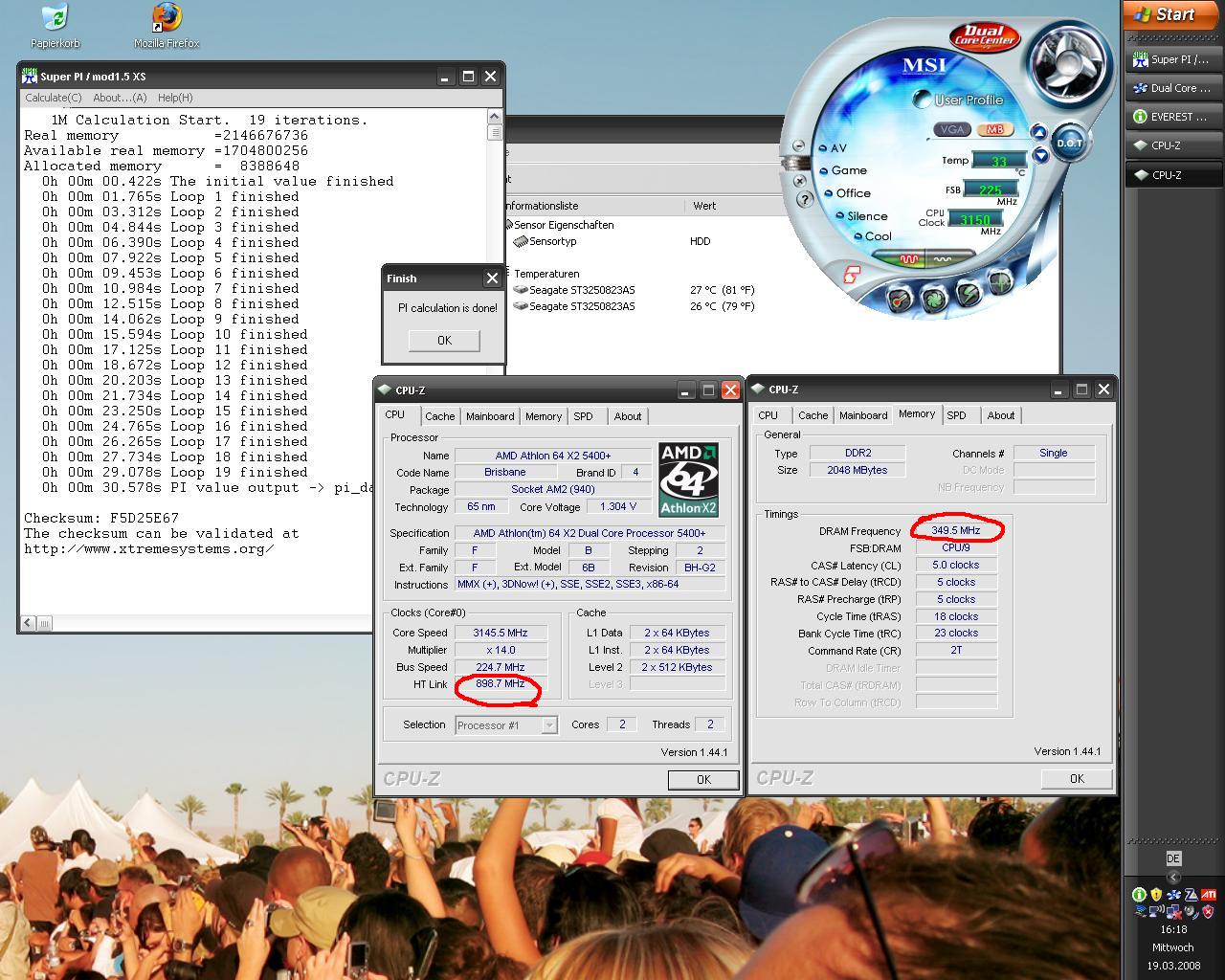The image size is (1225, 980).
Task: Click the red shield with x tray icon
Action: 1208,912
